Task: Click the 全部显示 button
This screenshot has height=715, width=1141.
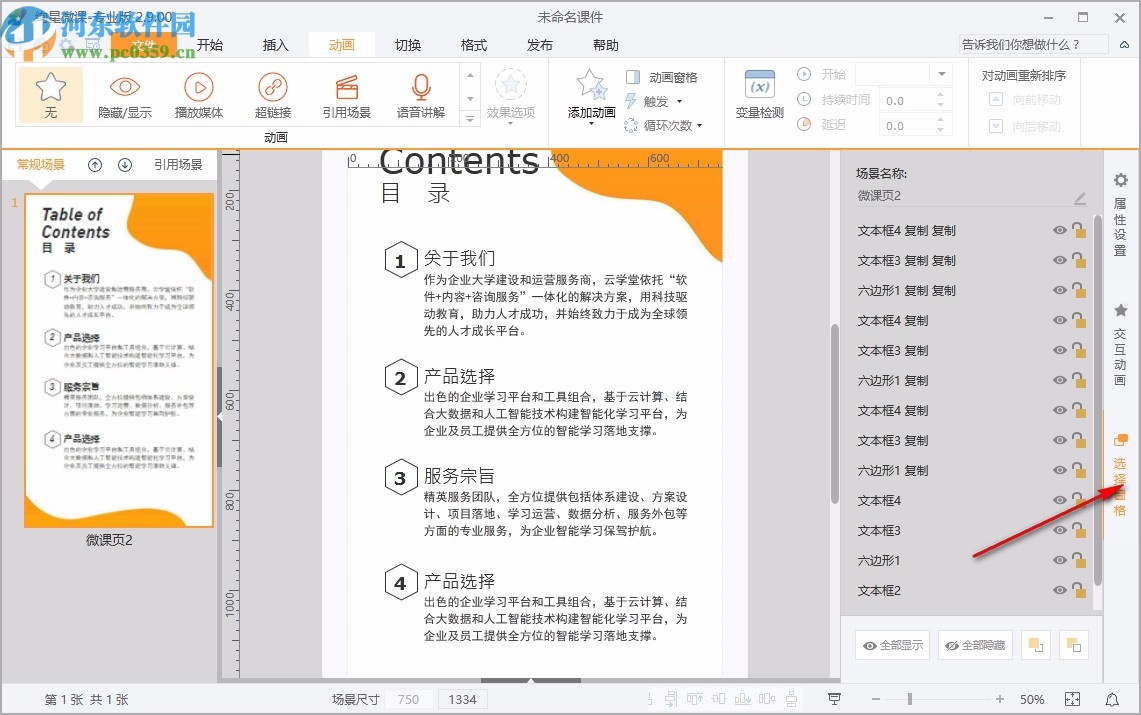Action: [x=892, y=646]
